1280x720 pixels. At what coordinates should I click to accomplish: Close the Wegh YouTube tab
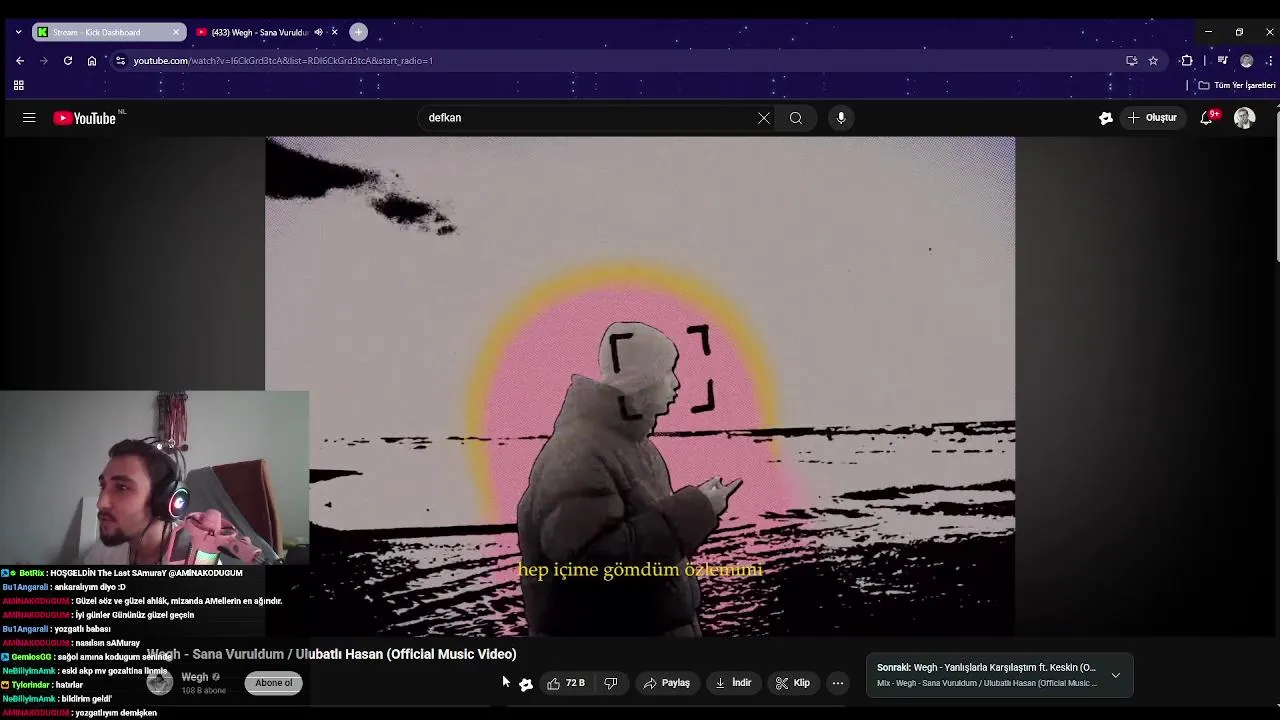[334, 32]
